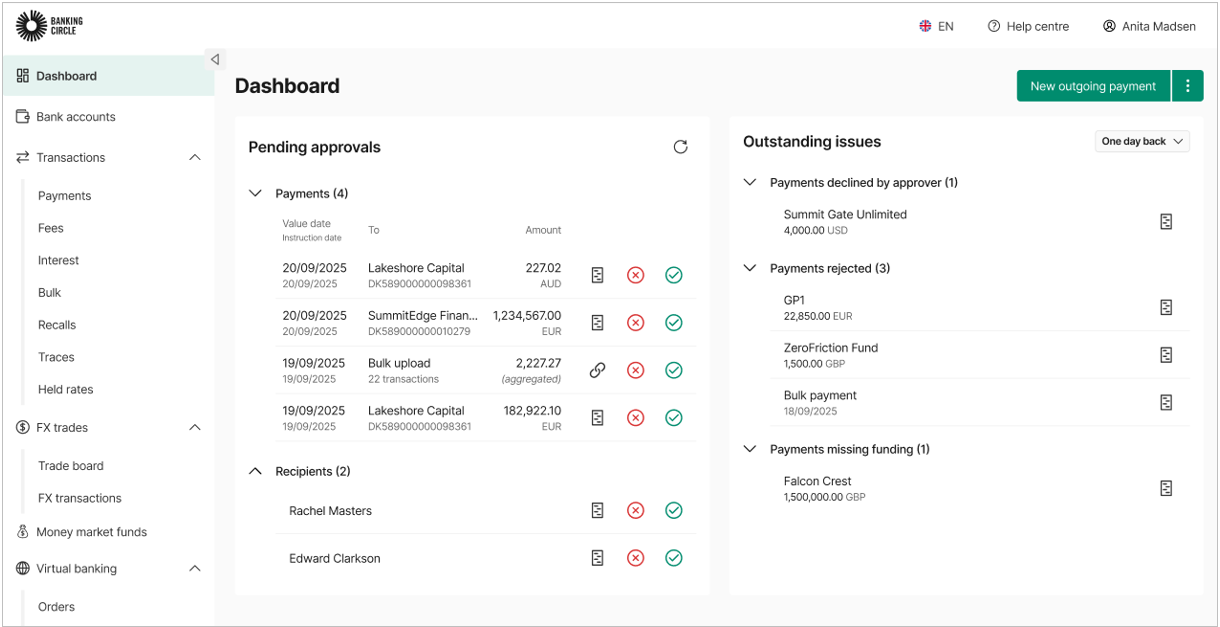Screen dimensions: 1220x627
Task: Click the Rachel Masters recipient name
Action: (x=331, y=511)
